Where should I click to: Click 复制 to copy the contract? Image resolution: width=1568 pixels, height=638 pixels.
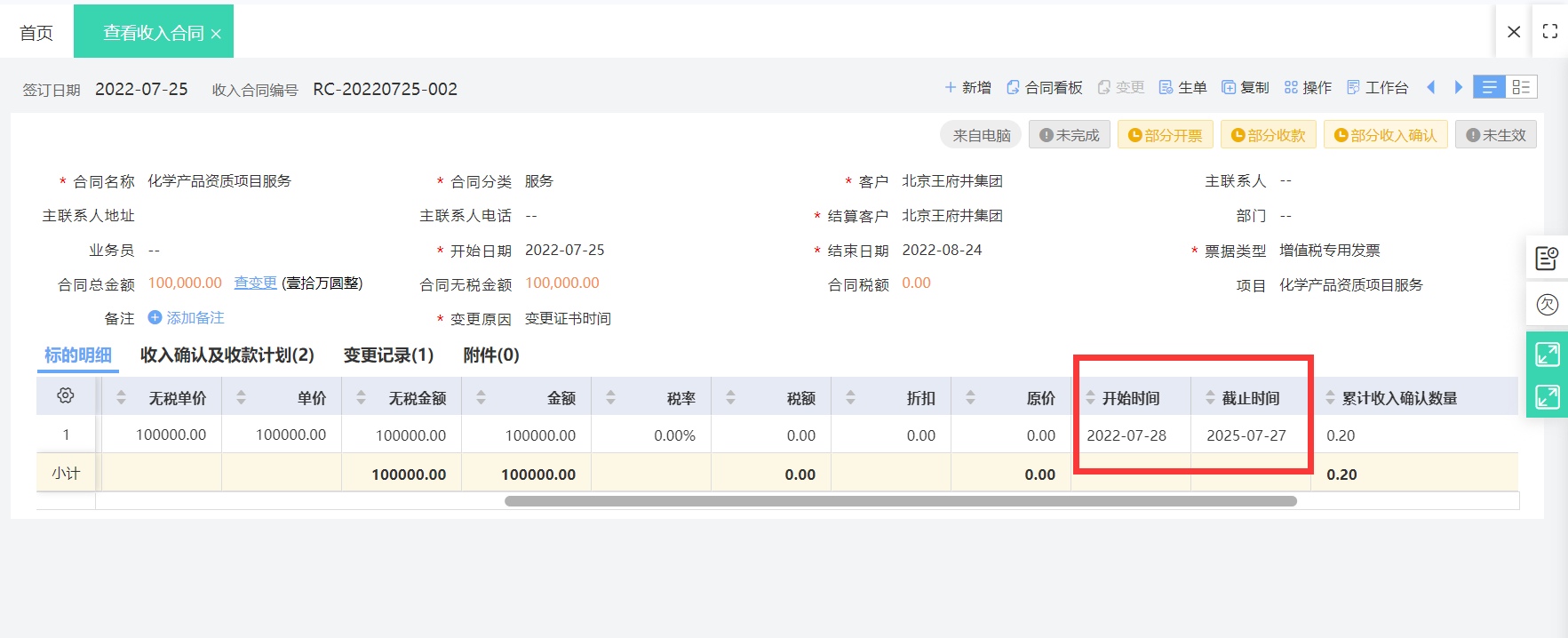[1245, 87]
